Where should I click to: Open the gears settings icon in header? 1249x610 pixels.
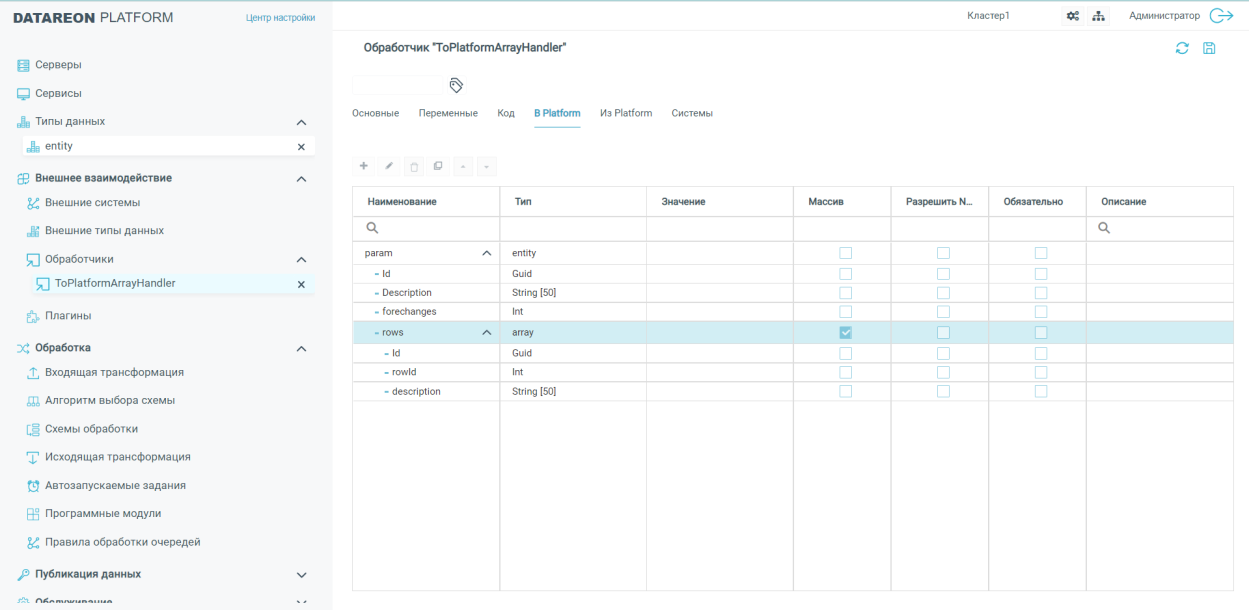[1073, 16]
